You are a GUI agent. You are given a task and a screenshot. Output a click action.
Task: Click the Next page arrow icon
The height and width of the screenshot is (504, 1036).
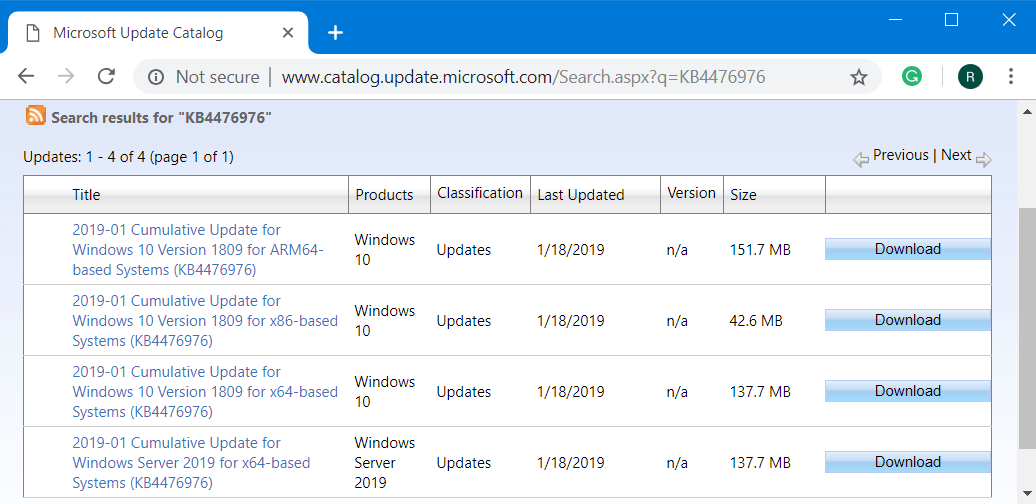point(984,160)
